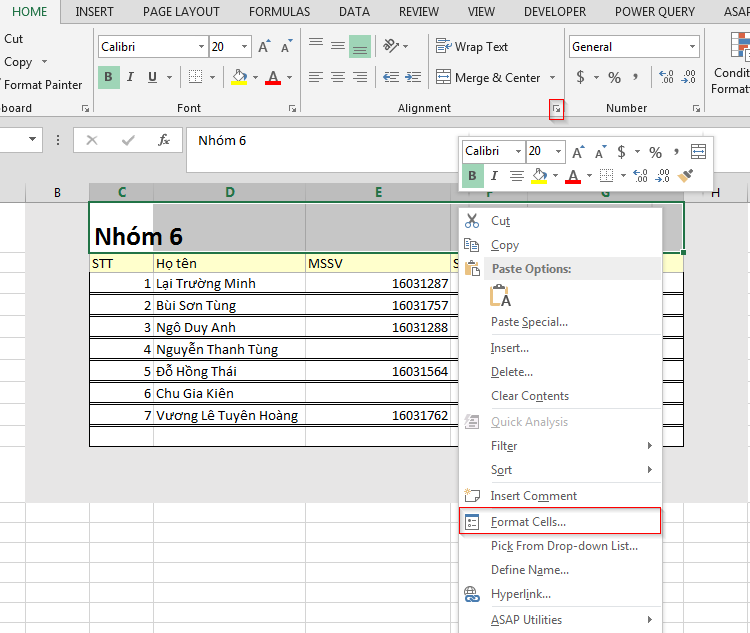The height and width of the screenshot is (633, 750).
Task: Open mini toolbar font name dropdown
Action: [x=518, y=152]
